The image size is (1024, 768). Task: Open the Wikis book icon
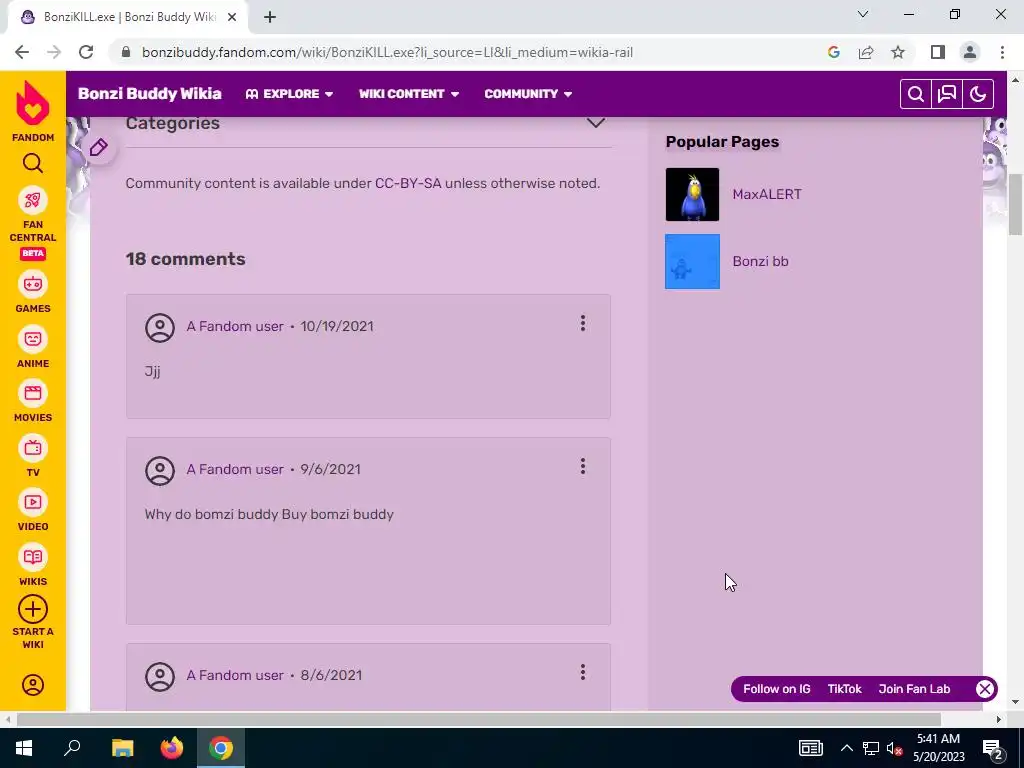click(x=33, y=557)
